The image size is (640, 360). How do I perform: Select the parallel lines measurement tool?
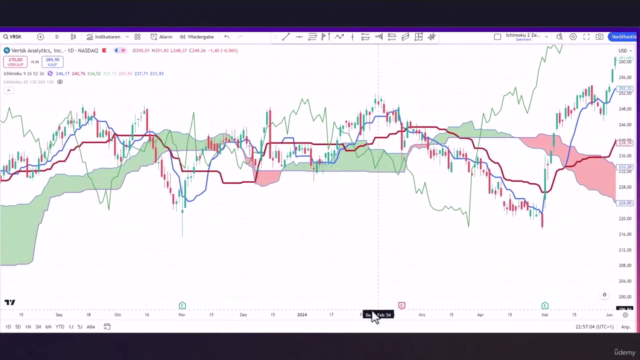pyautogui.click(x=365, y=37)
